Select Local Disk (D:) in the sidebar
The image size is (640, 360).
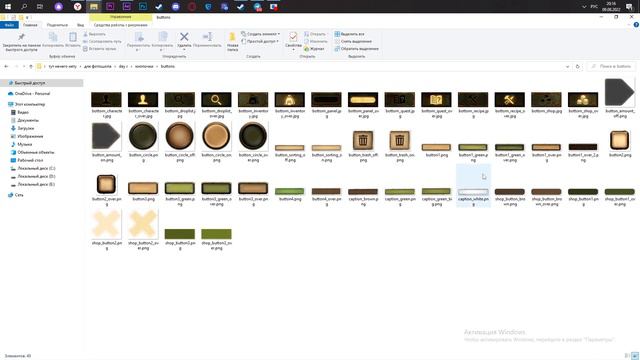click(36, 176)
